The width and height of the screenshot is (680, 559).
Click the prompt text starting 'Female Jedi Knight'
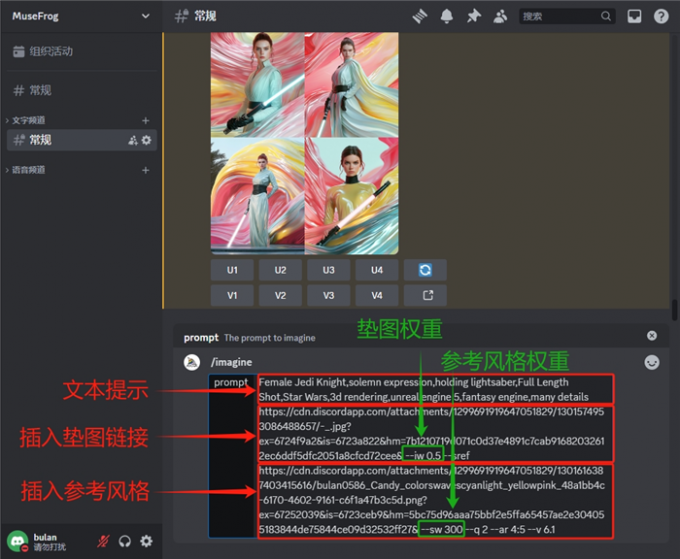point(424,389)
